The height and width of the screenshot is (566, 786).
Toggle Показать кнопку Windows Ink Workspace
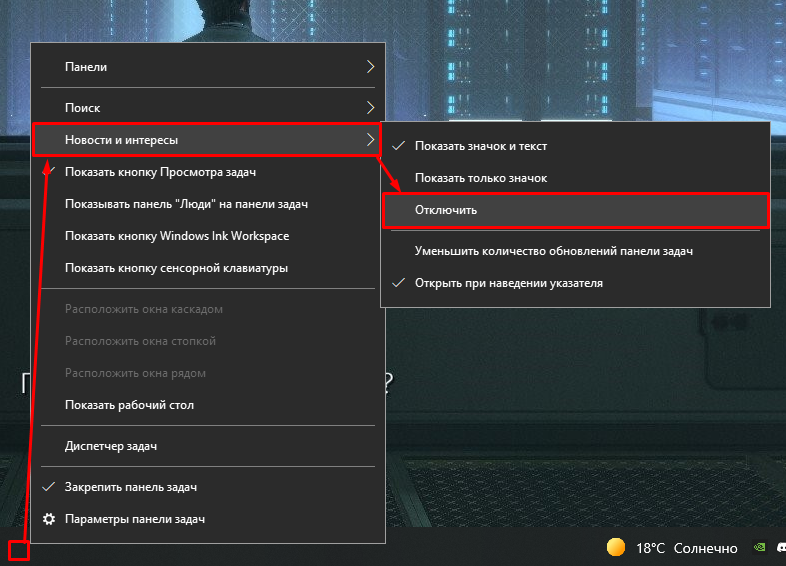[208, 236]
